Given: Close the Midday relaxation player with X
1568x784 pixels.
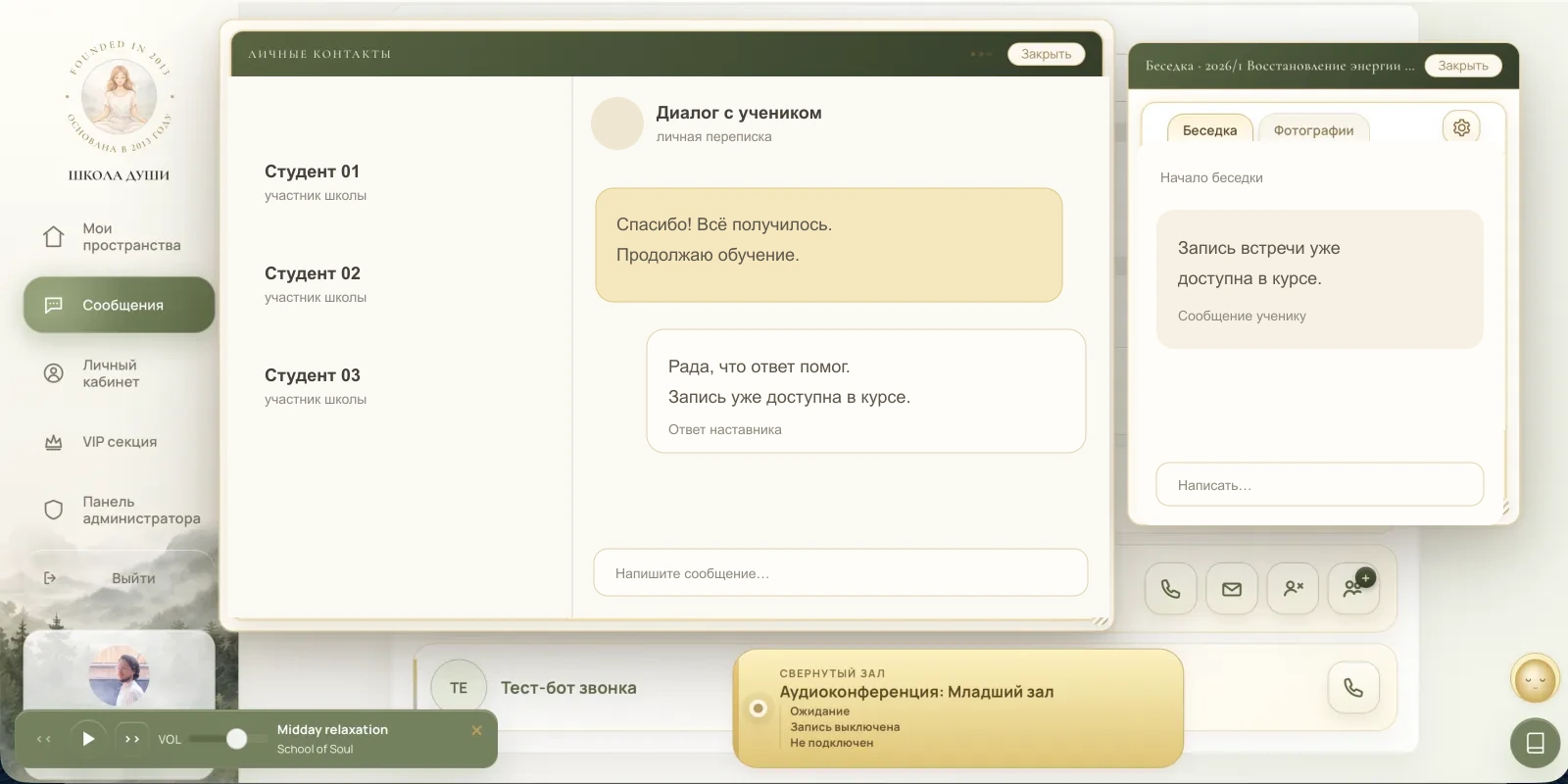Looking at the screenshot, I should [x=477, y=730].
